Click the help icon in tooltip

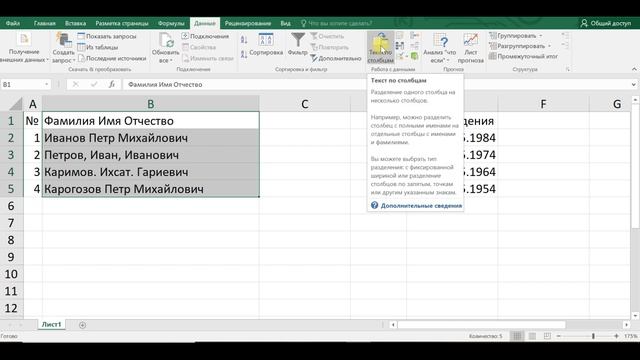point(374,205)
